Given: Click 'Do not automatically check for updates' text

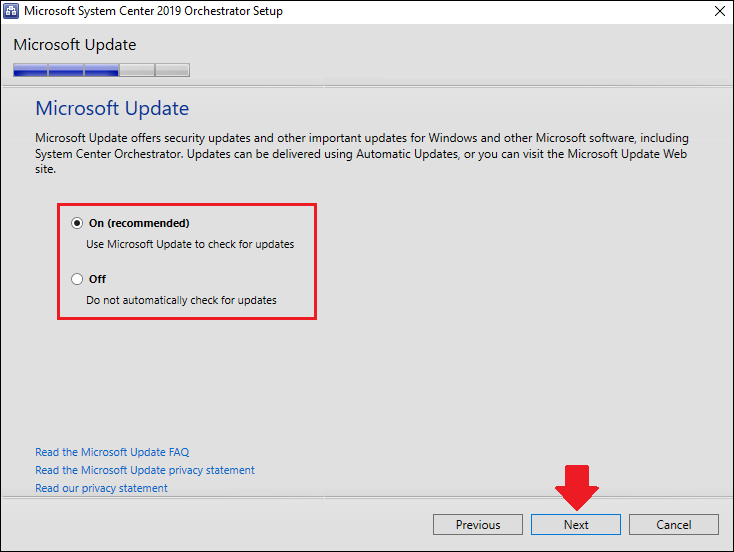Looking at the screenshot, I should coord(181,300).
